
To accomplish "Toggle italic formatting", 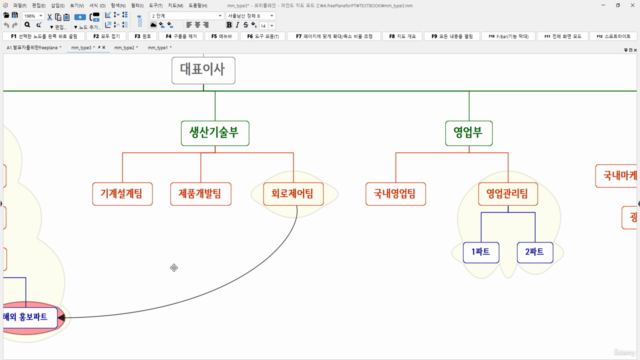I will pyautogui.click(x=237, y=25).
